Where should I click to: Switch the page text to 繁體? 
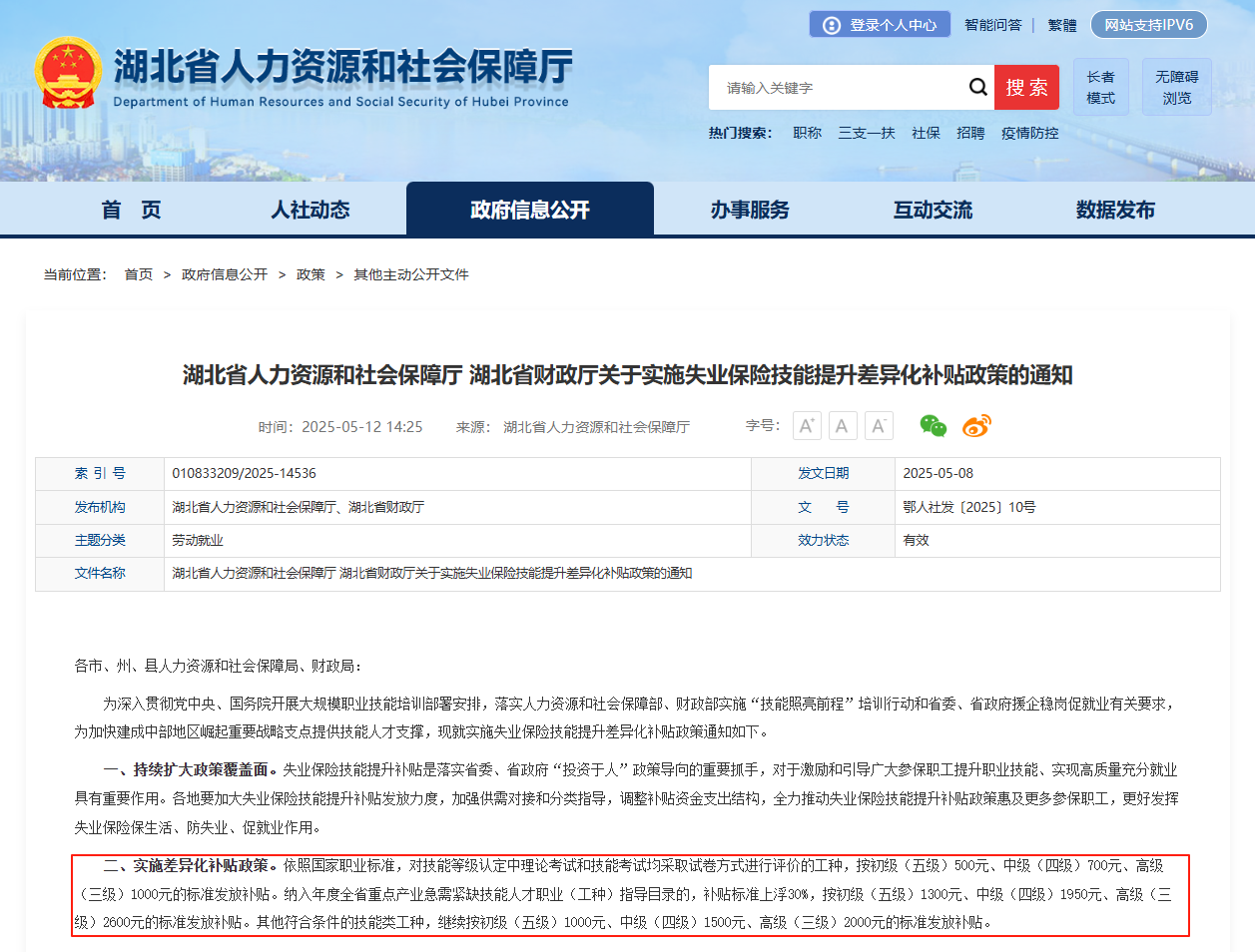1062,25
